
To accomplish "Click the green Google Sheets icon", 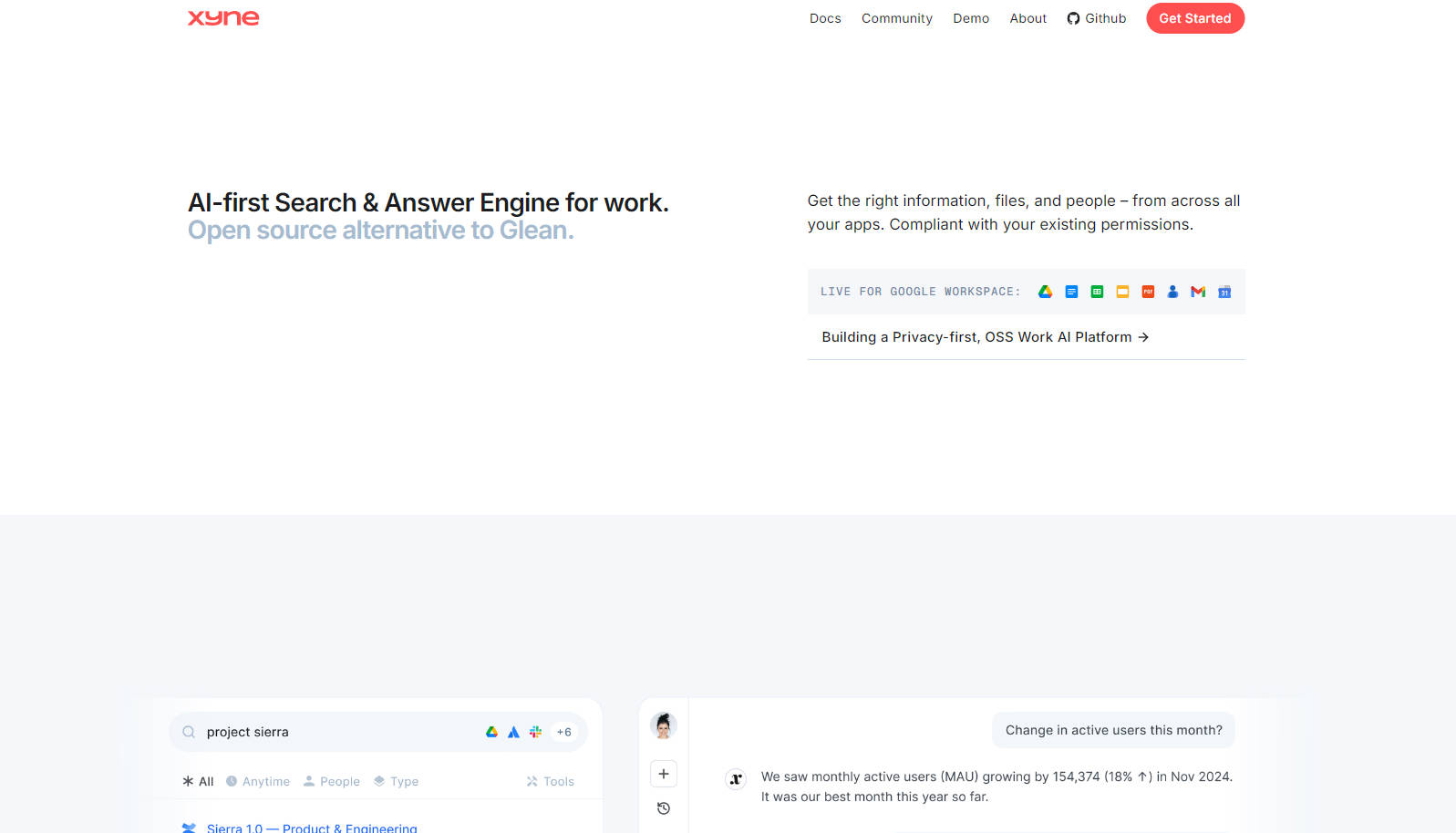I will 1097,292.
